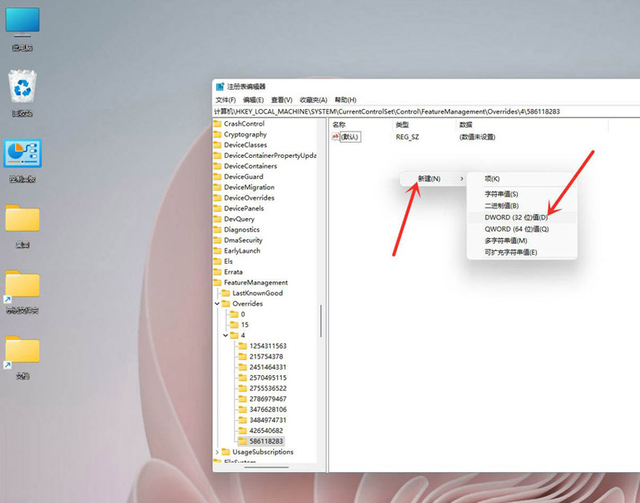Open the Recycle Bin desktop icon
The height and width of the screenshot is (503, 640).
point(22,86)
